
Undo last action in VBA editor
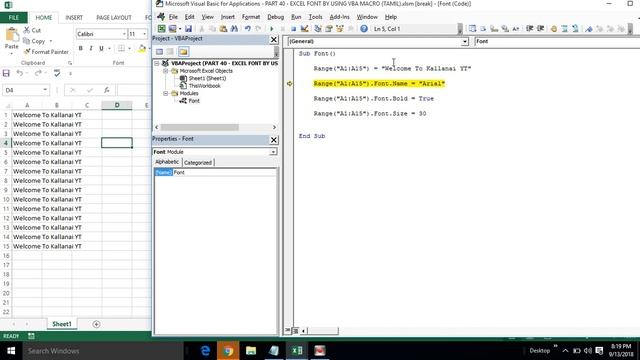(247, 29)
